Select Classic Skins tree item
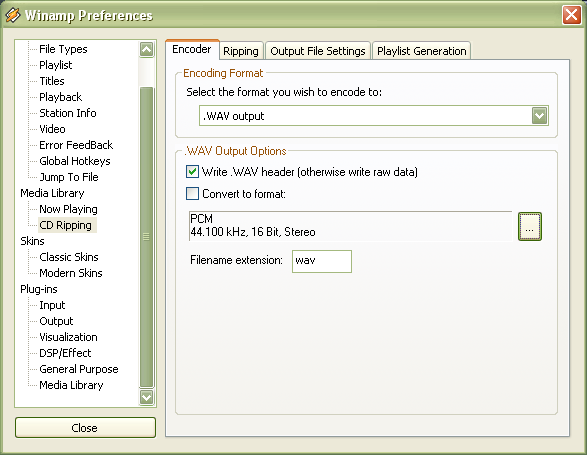This screenshot has height=455, width=587. 69,257
